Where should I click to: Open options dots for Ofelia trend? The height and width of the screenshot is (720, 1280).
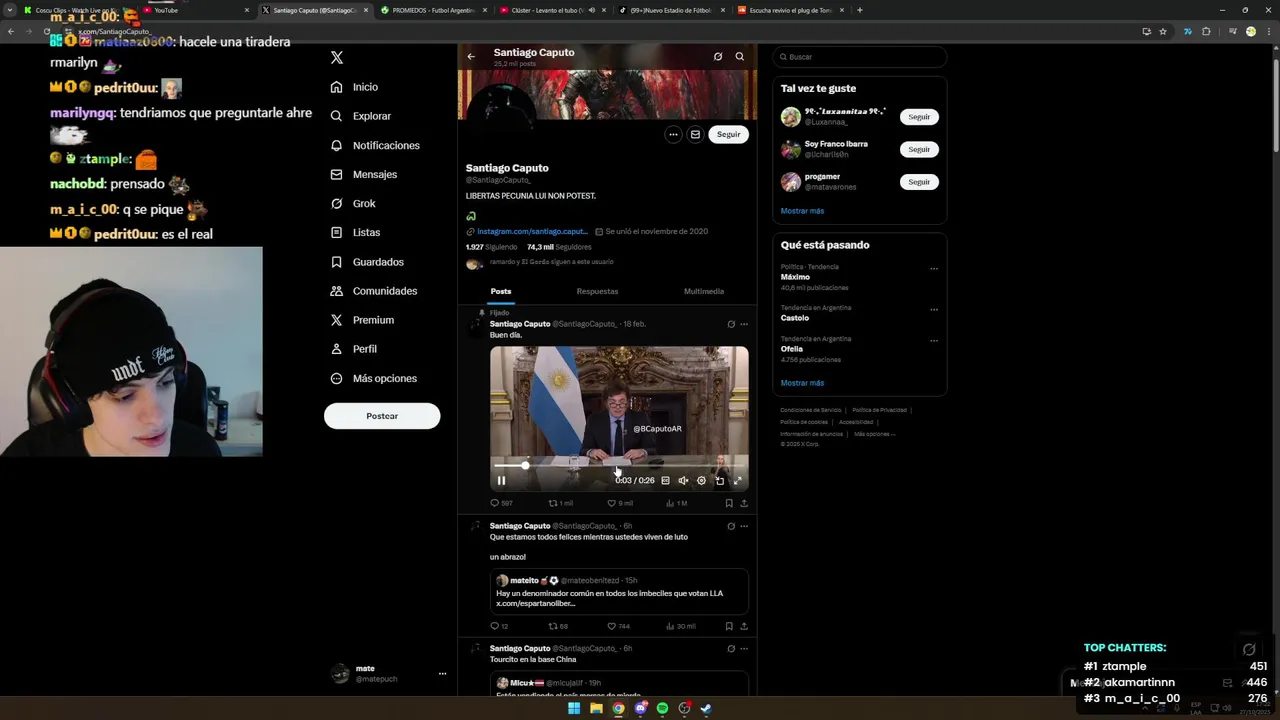pyautogui.click(x=934, y=340)
